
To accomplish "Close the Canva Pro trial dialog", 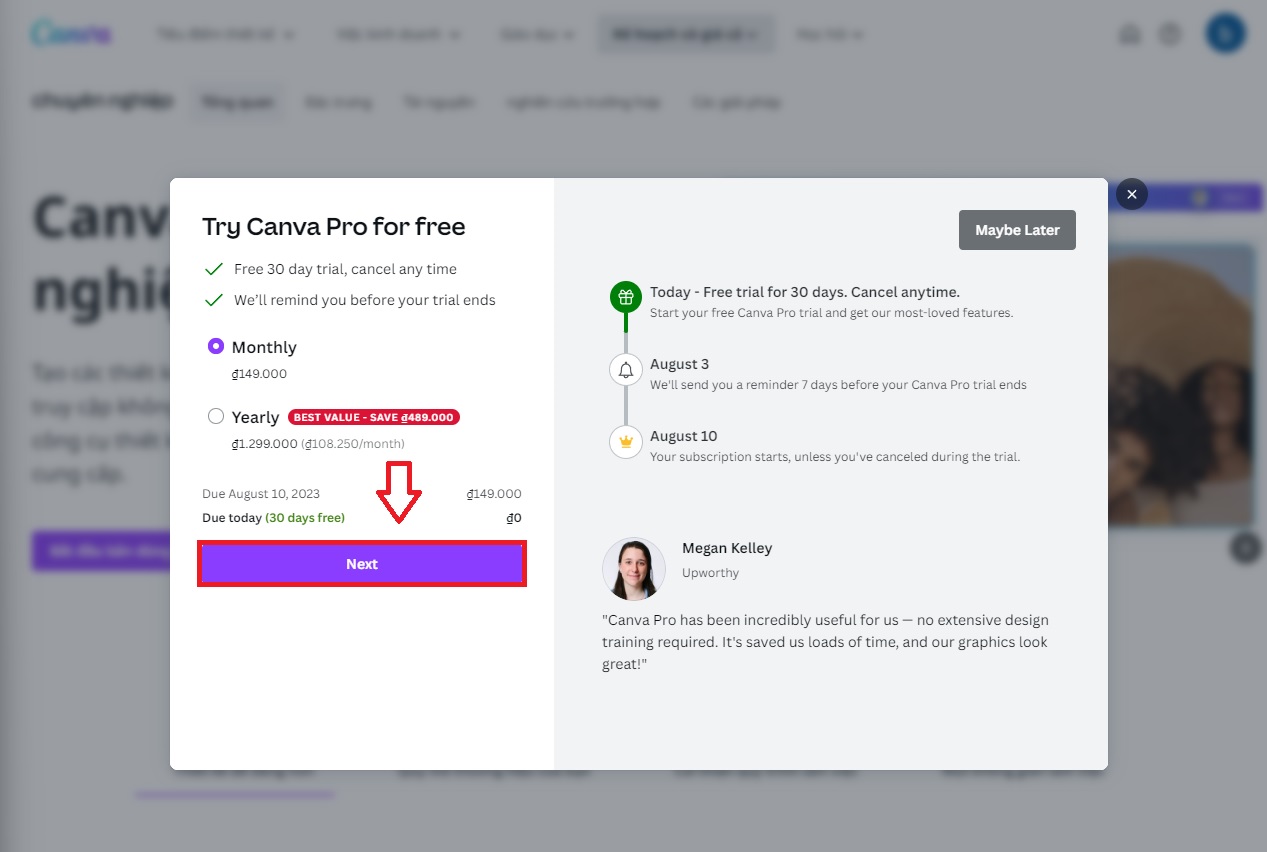I will coord(1131,195).
